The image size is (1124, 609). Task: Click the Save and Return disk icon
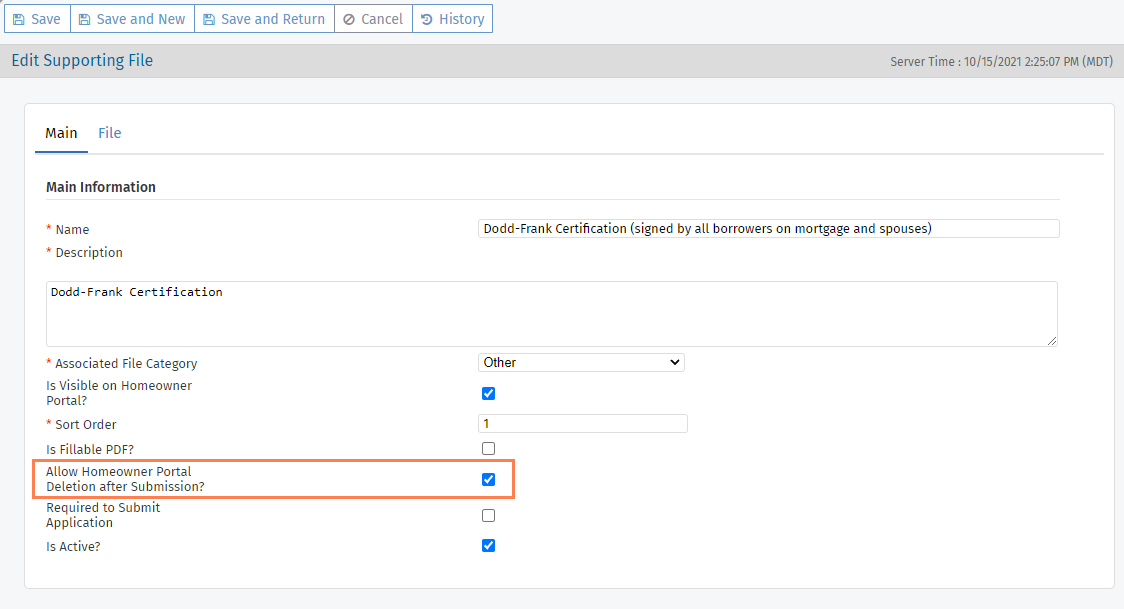(x=209, y=19)
